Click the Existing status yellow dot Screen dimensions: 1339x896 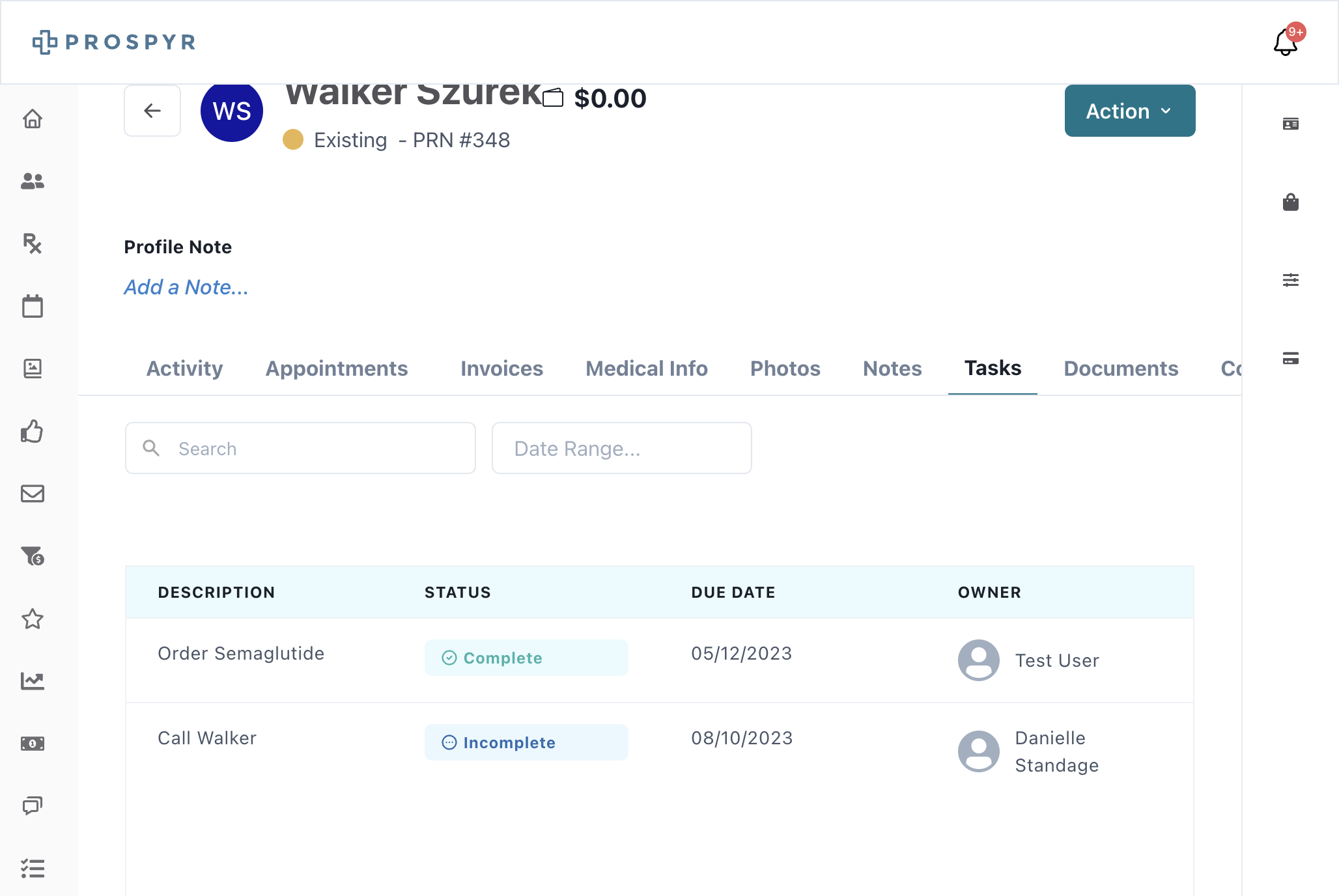(x=293, y=139)
